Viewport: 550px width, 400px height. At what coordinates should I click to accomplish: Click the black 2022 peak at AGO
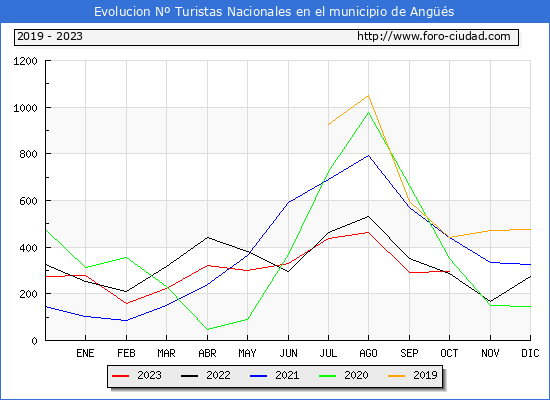[368, 216]
